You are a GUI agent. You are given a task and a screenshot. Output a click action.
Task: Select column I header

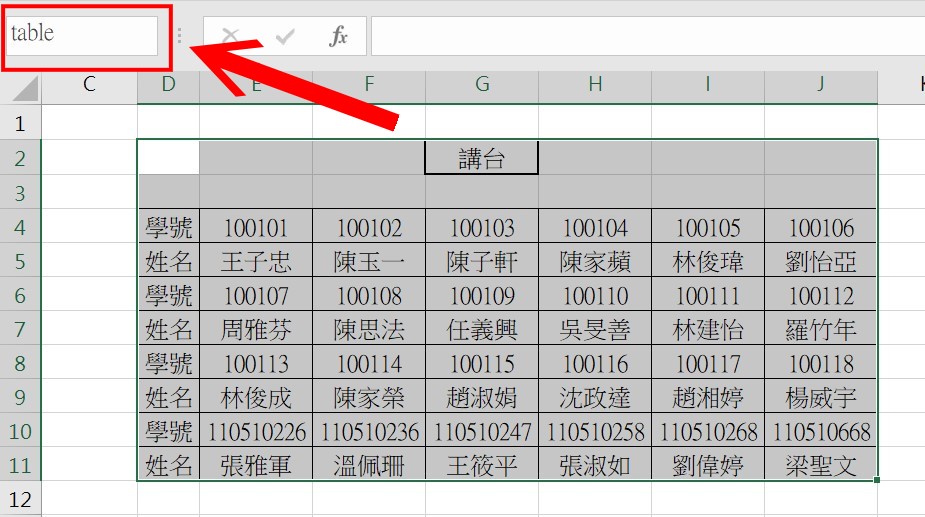coord(708,84)
